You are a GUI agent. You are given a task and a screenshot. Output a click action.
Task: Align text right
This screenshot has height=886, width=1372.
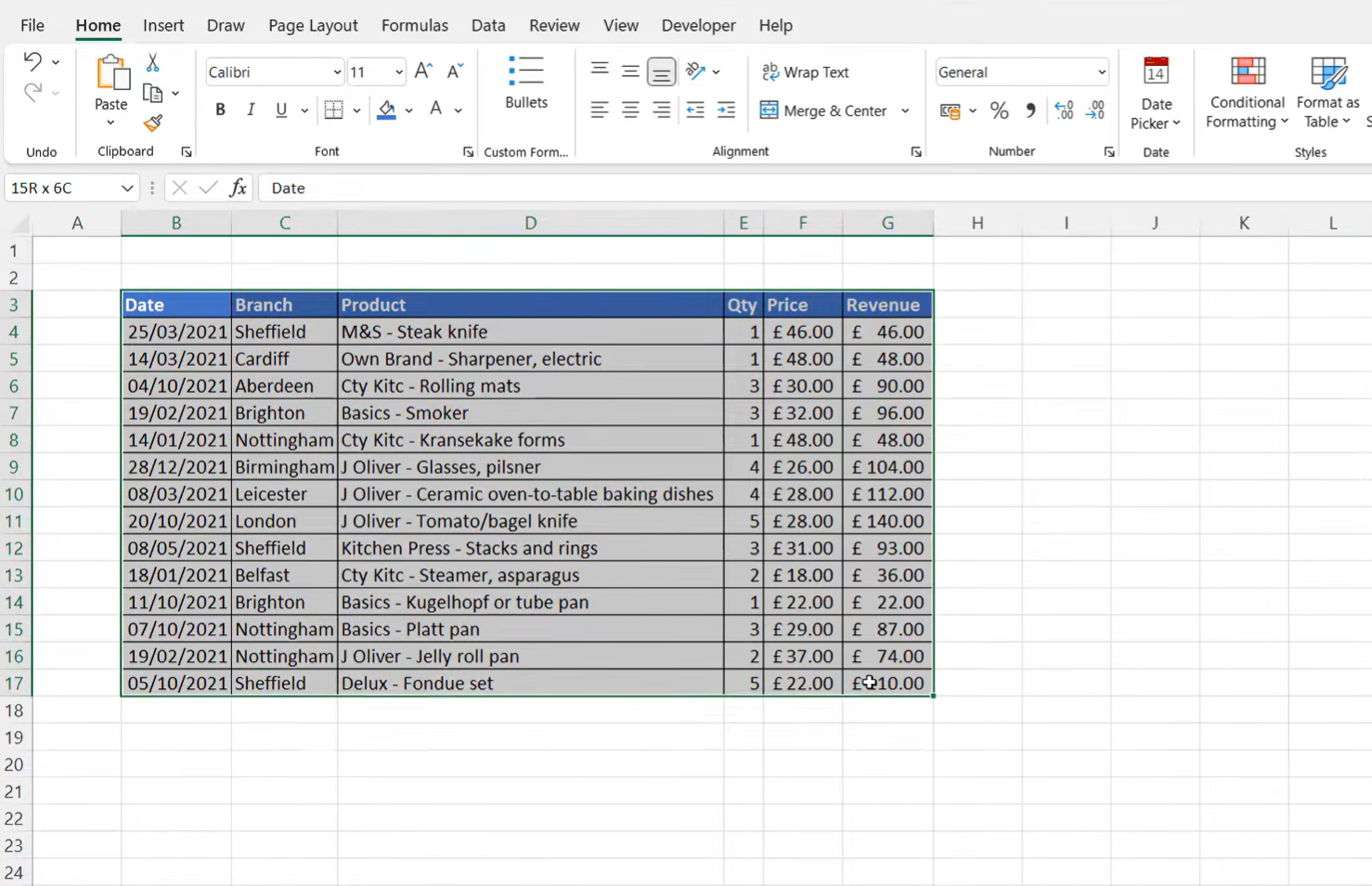point(661,110)
